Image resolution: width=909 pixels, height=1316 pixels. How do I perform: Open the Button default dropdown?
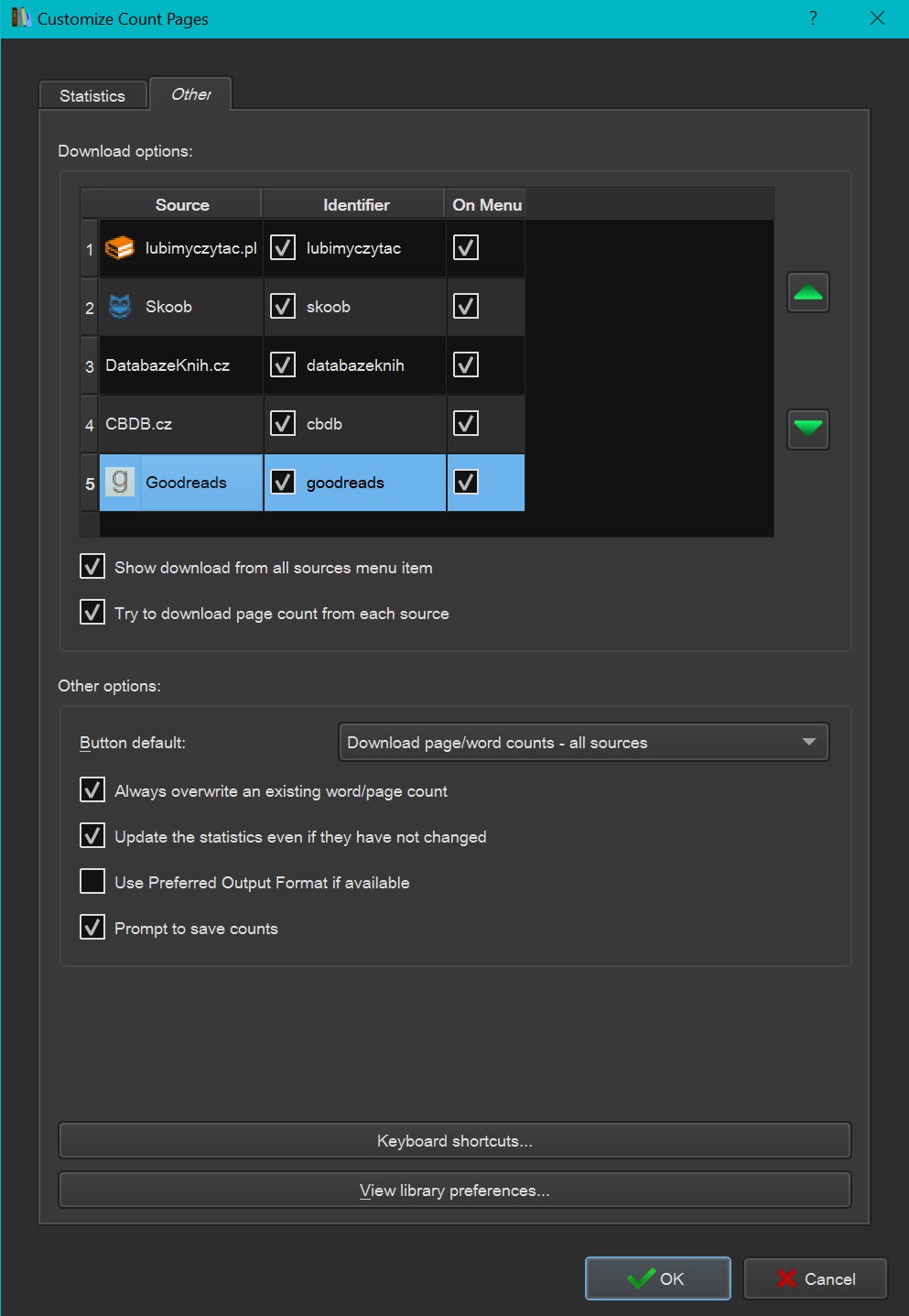583,743
